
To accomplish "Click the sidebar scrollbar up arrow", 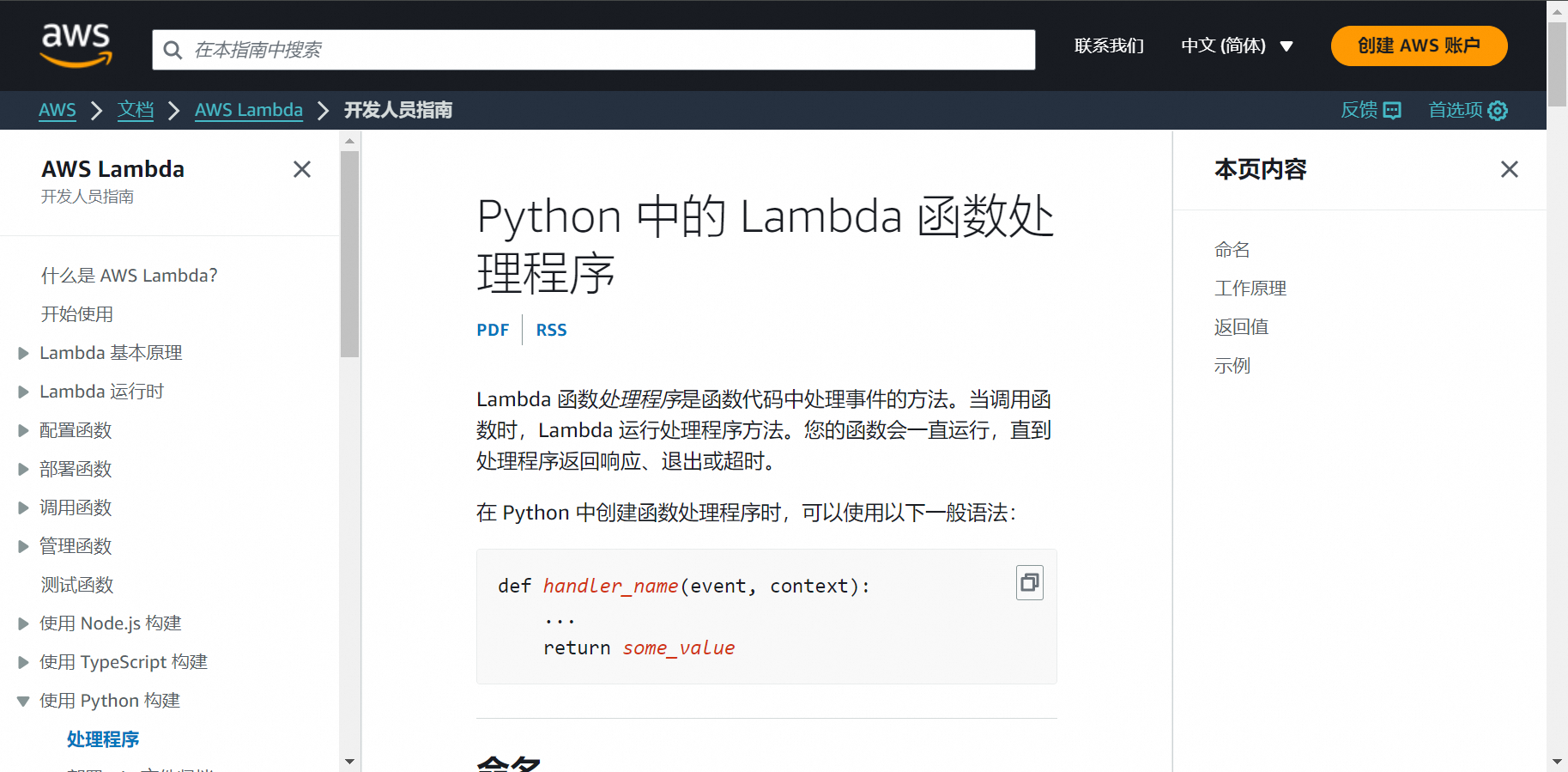I will click(x=349, y=141).
